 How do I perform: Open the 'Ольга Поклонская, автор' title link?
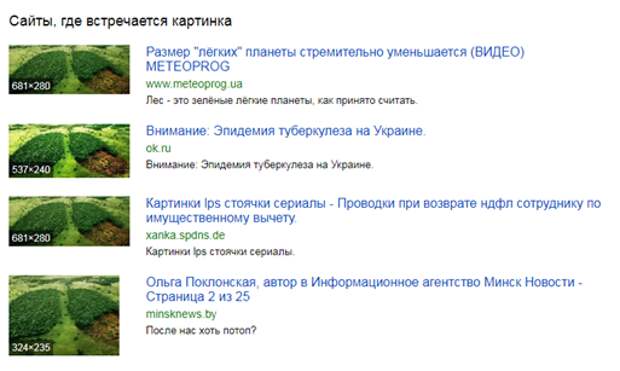pyautogui.click(x=364, y=289)
